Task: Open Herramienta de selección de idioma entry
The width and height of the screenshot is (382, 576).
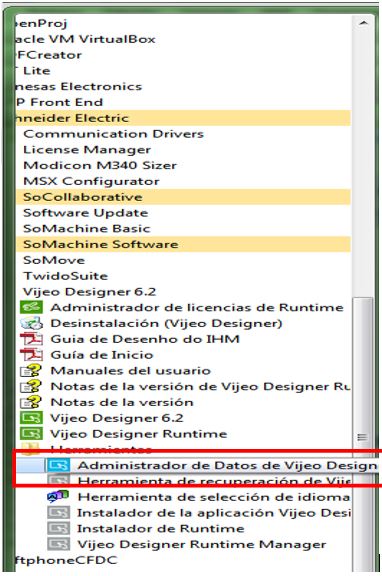Action: [213, 497]
